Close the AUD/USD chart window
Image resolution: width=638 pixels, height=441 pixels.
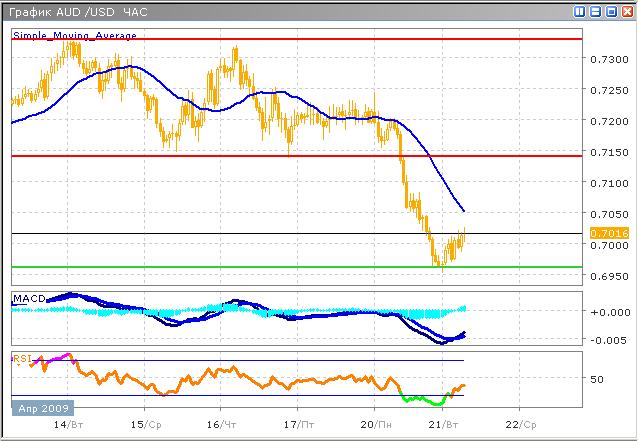tap(625, 11)
